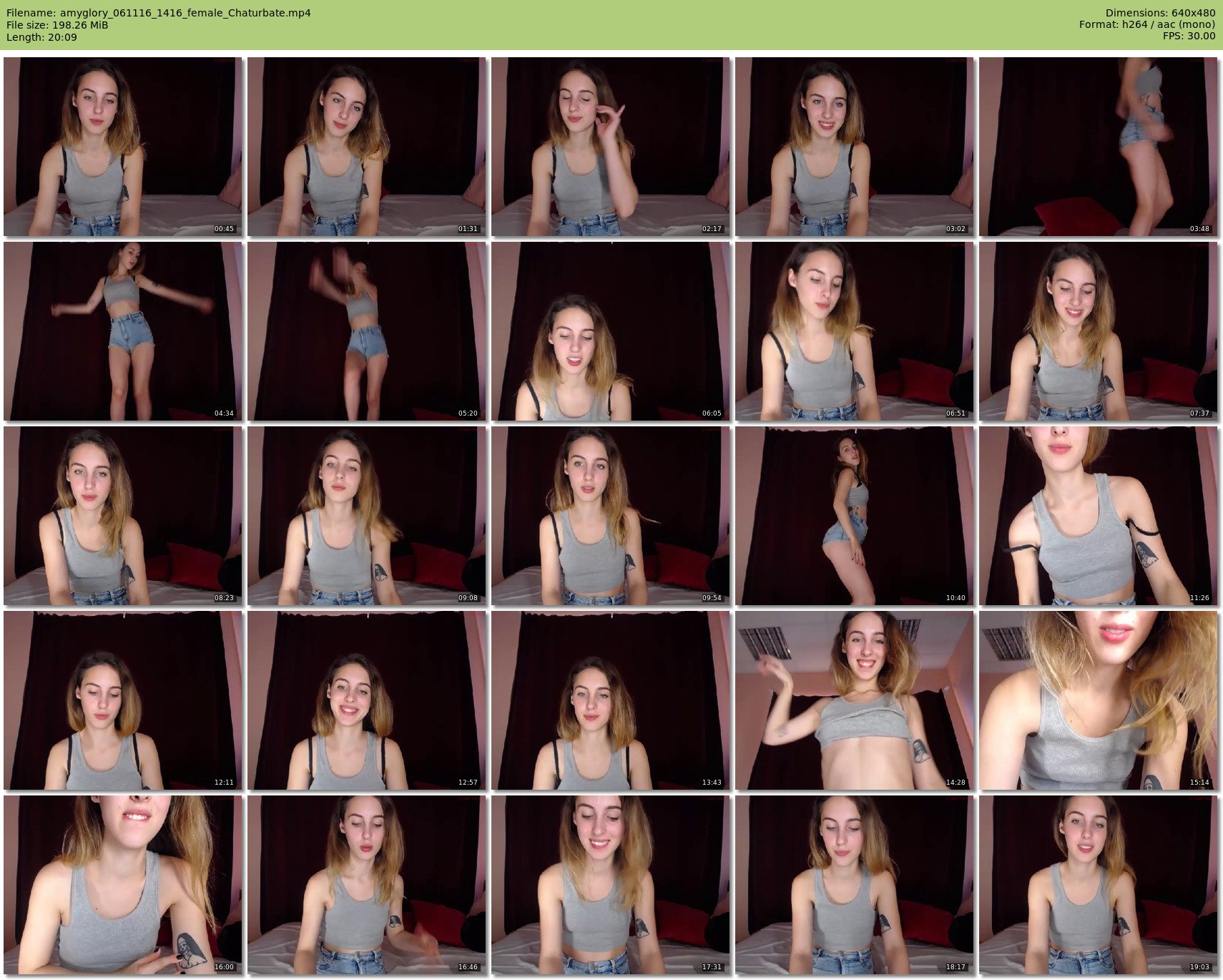Screen dimensions: 1223x980
Task: Select the thumbnail at 06:05
Action: [610, 331]
